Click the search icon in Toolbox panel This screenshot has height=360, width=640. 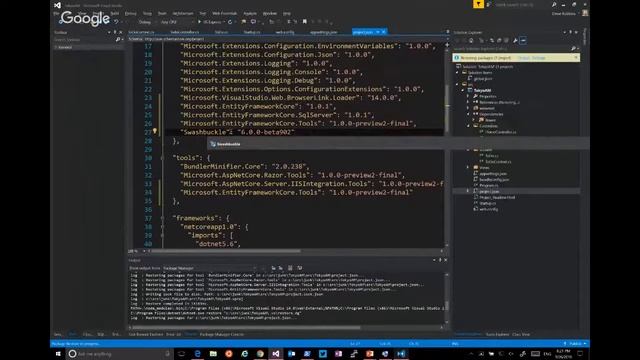(x=118, y=40)
